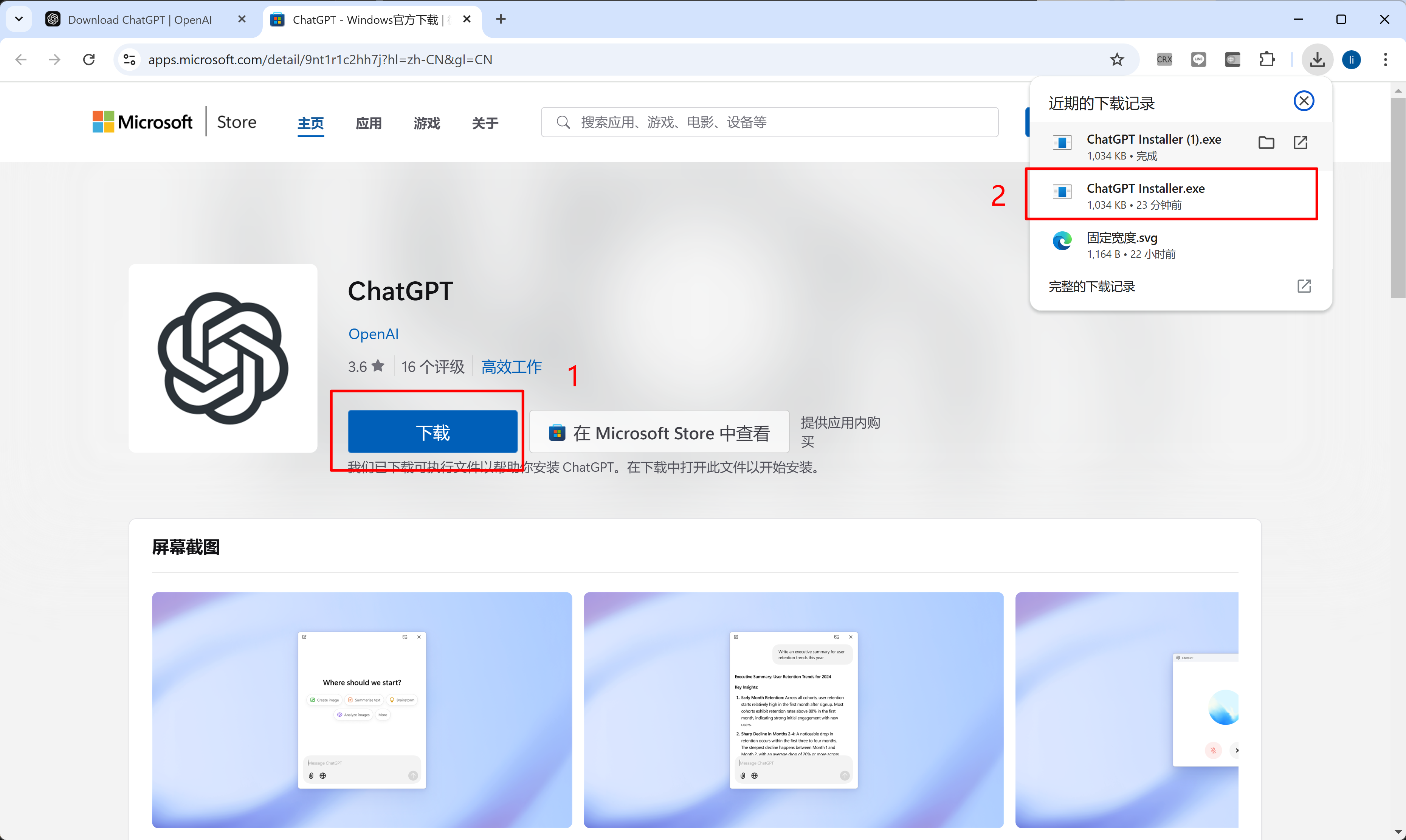1406x840 pixels.
Task: Click the blue 下载 button
Action: point(432,431)
